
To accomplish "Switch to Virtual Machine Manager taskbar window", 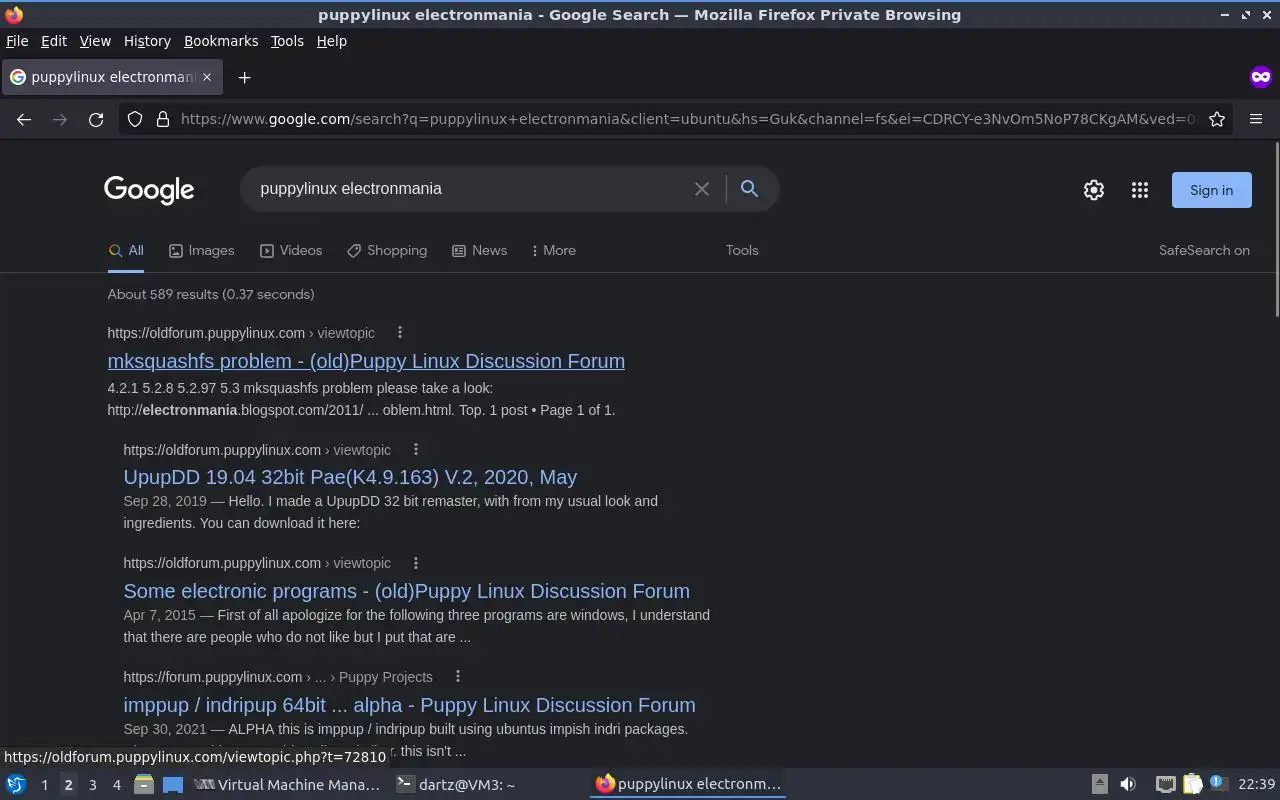I will tap(287, 785).
